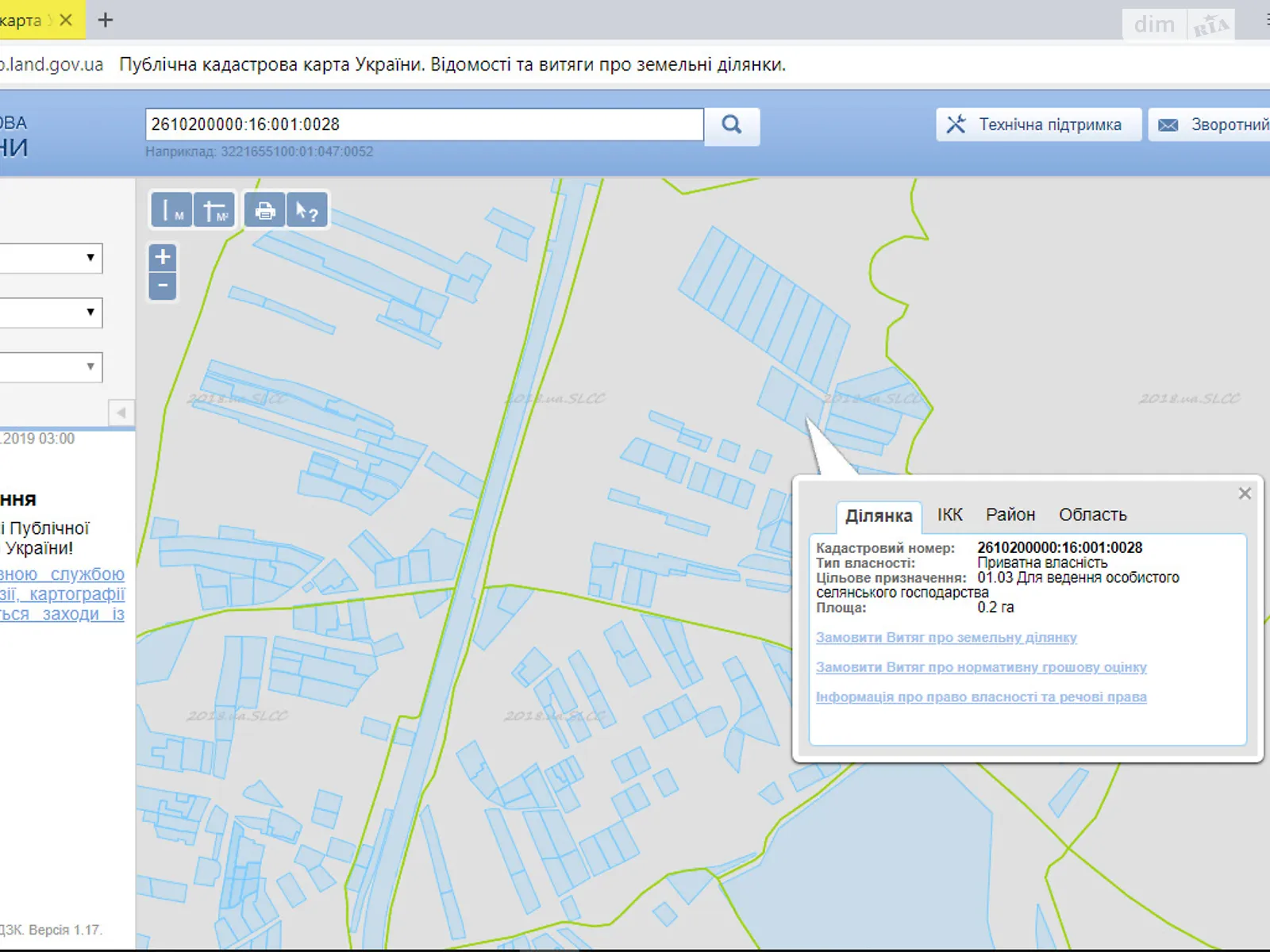Image resolution: width=1270 pixels, height=952 pixels.
Task: Switch to the Район tab
Action: 1010,515
